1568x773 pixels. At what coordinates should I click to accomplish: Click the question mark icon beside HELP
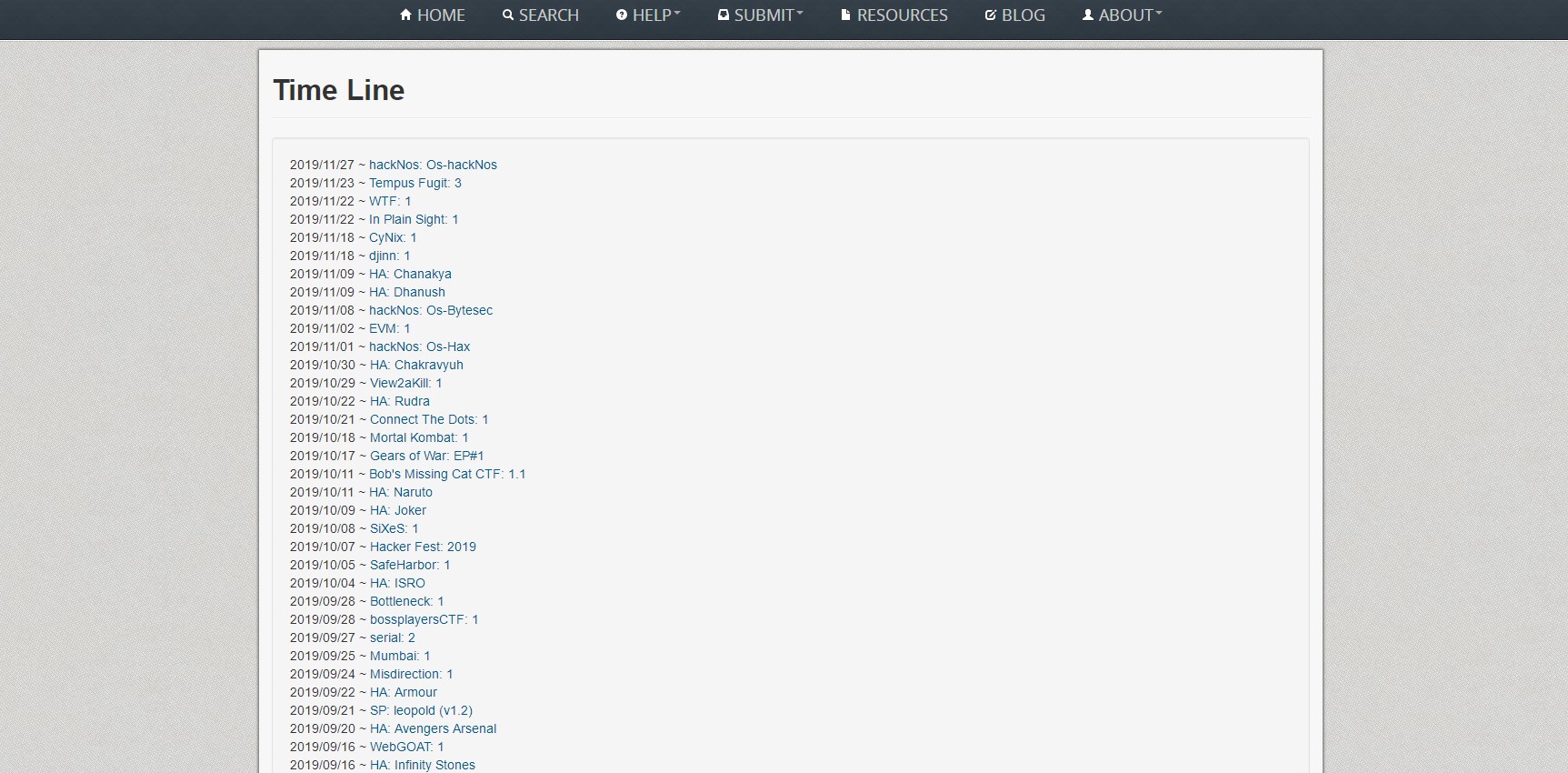(x=622, y=15)
